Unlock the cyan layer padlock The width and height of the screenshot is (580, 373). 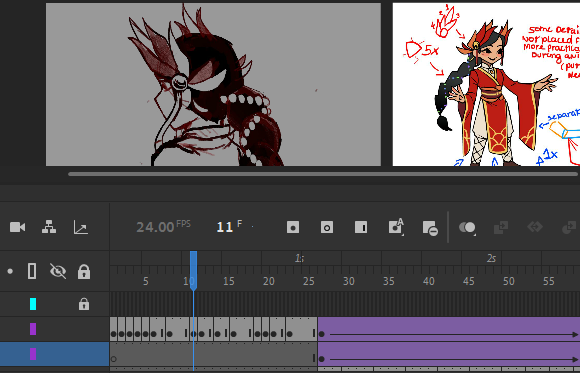(x=84, y=304)
